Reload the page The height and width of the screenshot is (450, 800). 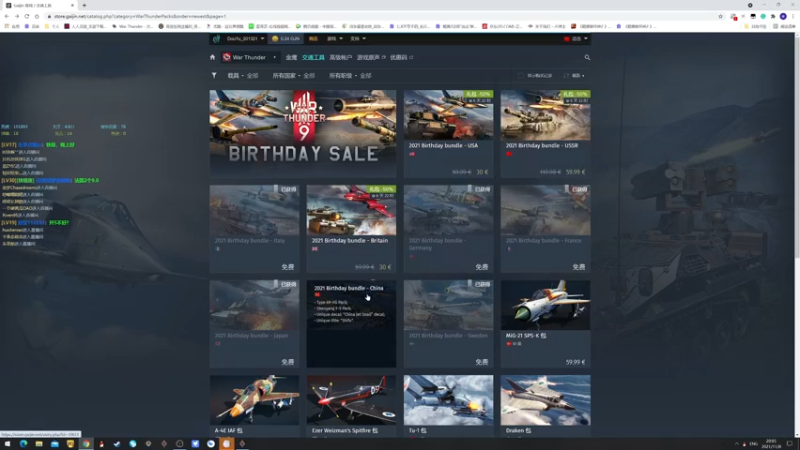pyautogui.click(x=27, y=16)
